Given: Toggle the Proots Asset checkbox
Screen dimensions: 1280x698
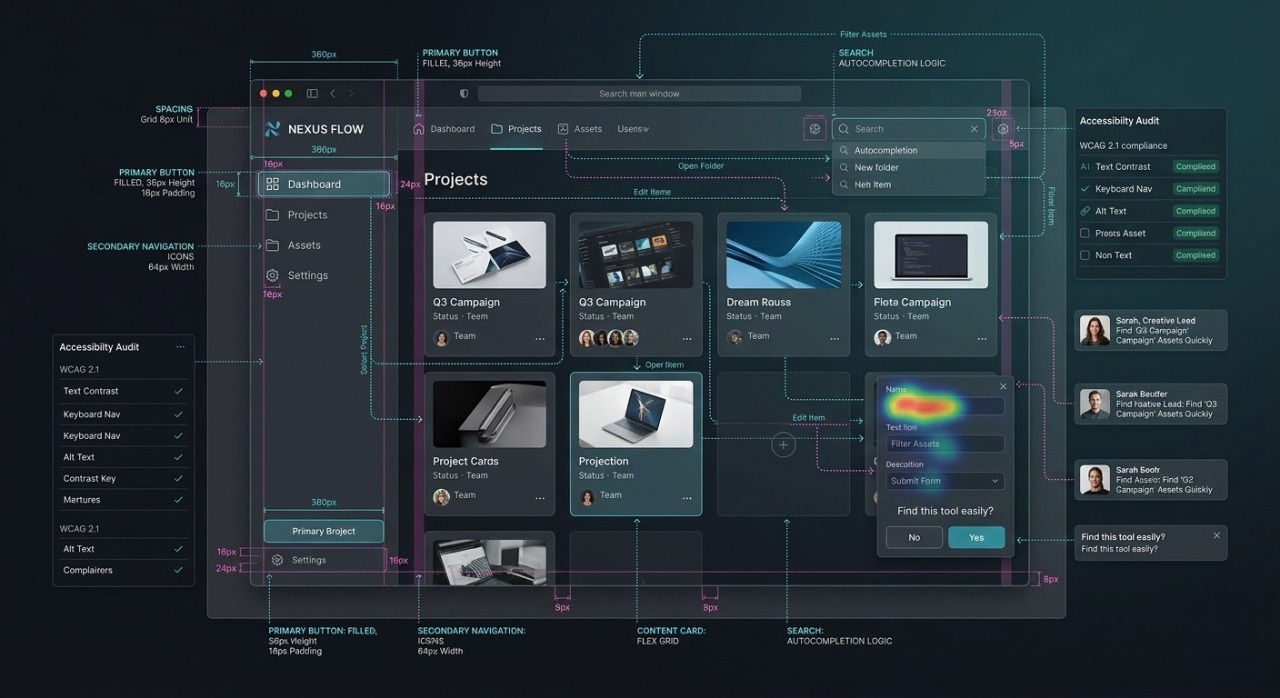Looking at the screenshot, I should (1085, 233).
